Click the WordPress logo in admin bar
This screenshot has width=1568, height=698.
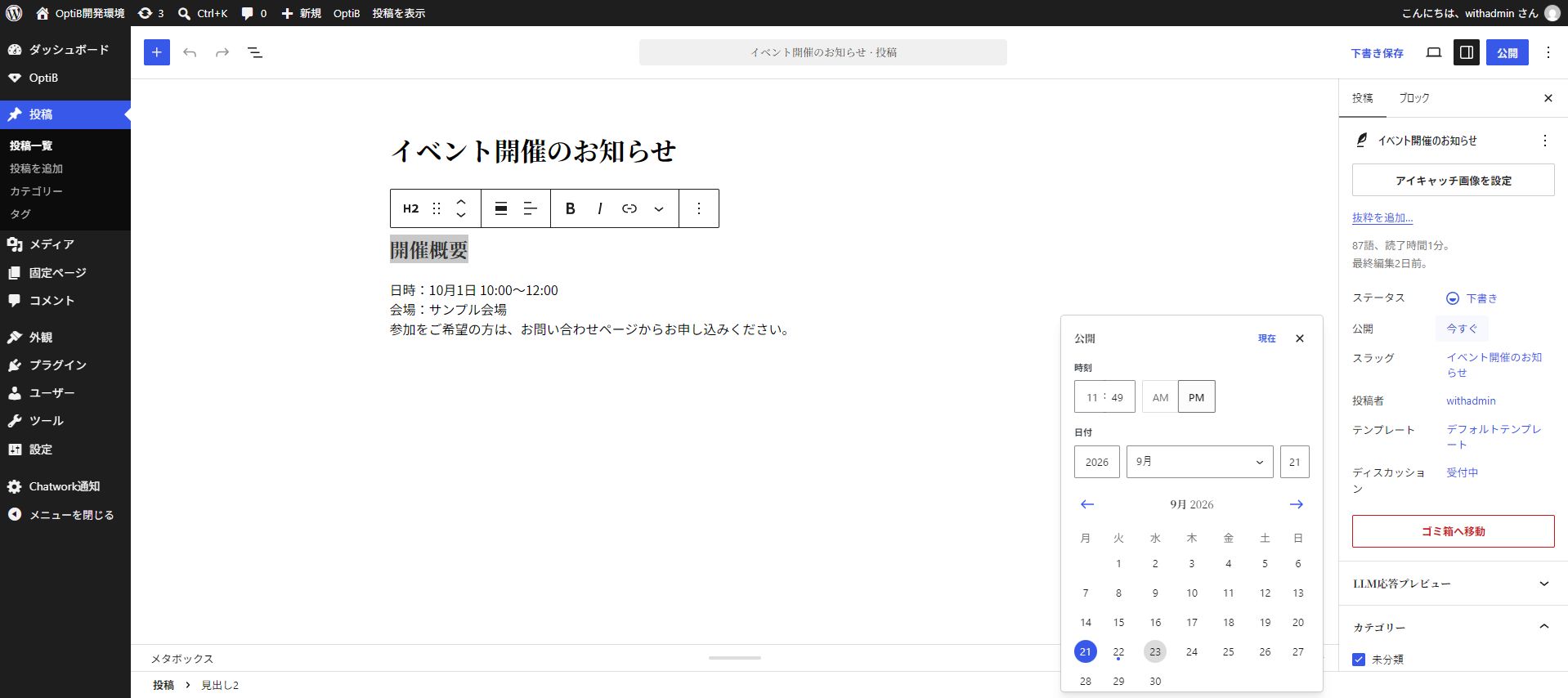pos(14,13)
